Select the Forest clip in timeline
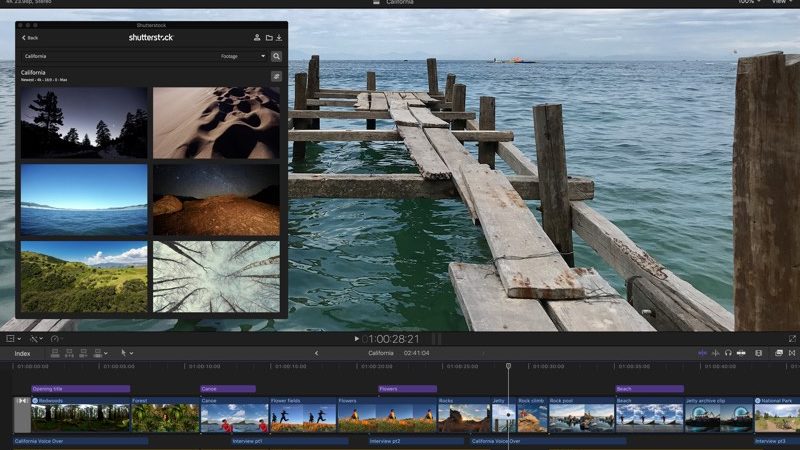 pos(165,415)
